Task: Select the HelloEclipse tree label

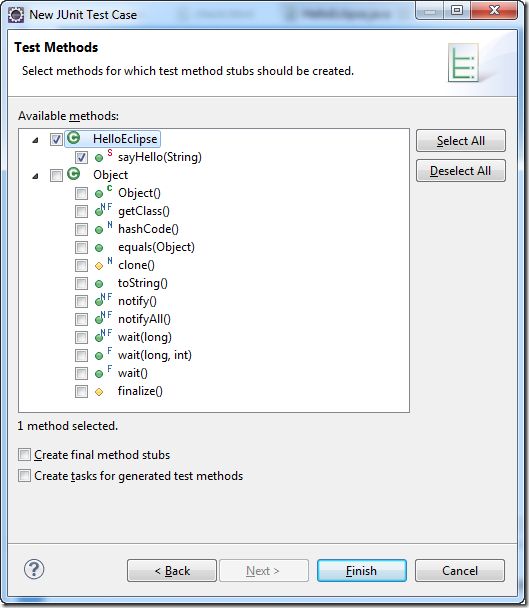Action: click(x=125, y=139)
